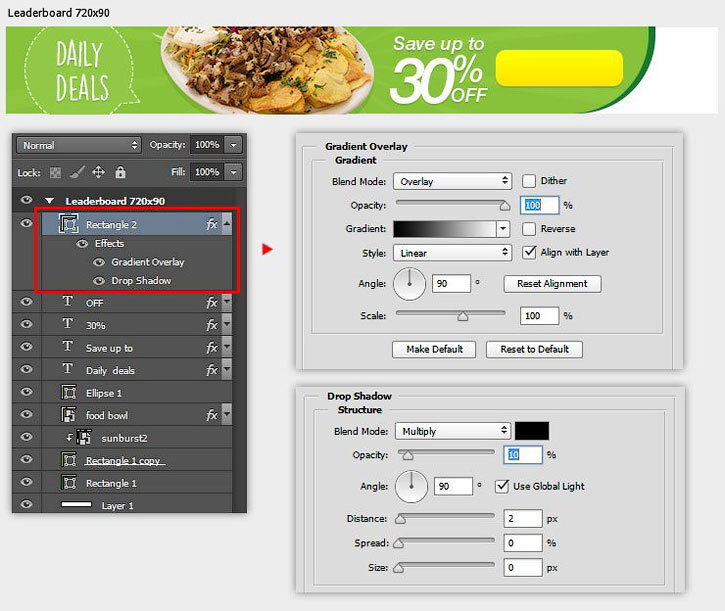Click the Scale slider handle
Screen dimensions: 725x611
pyautogui.click(x=462, y=316)
